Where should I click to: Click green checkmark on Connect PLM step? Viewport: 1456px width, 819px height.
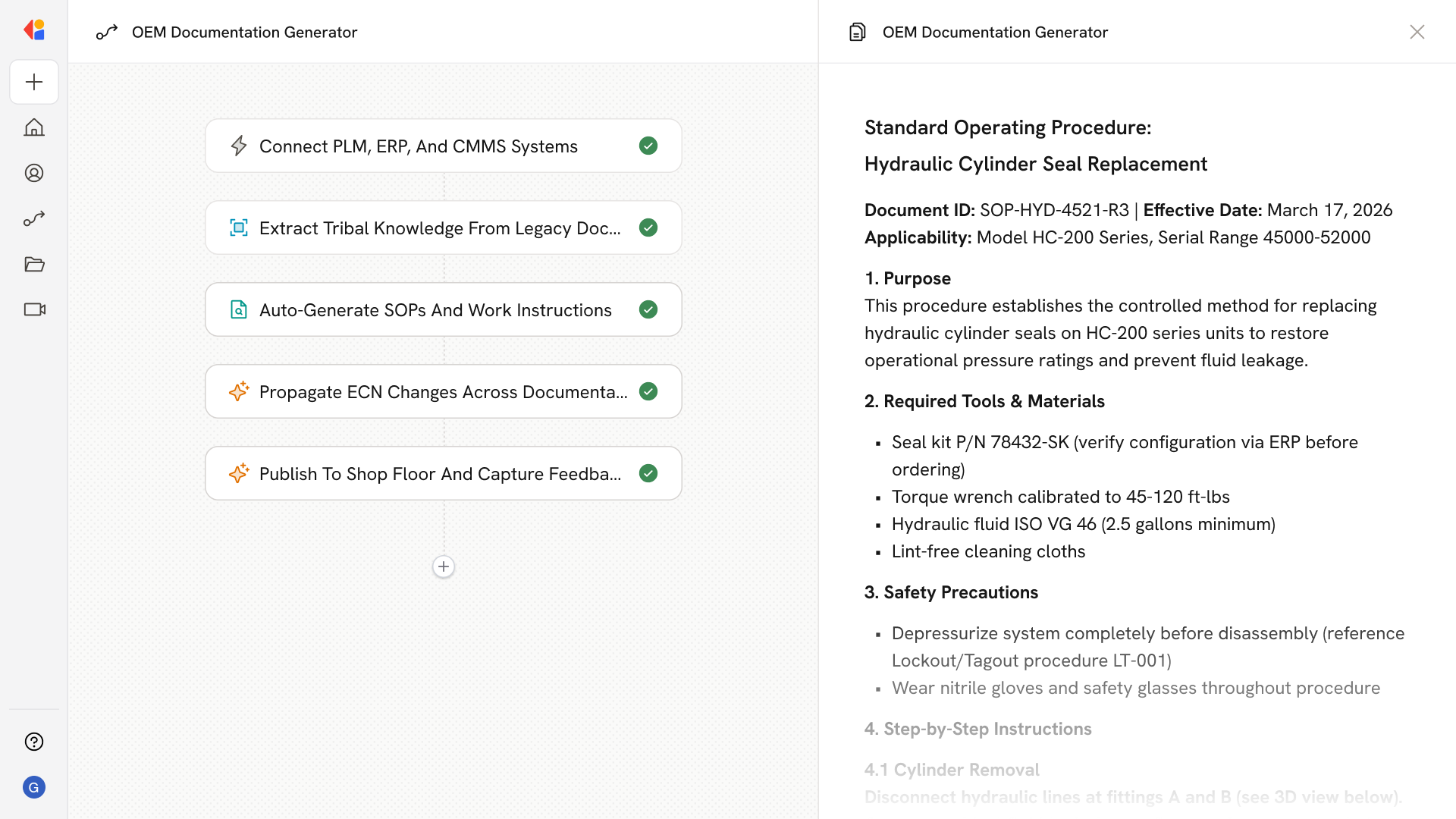click(648, 146)
